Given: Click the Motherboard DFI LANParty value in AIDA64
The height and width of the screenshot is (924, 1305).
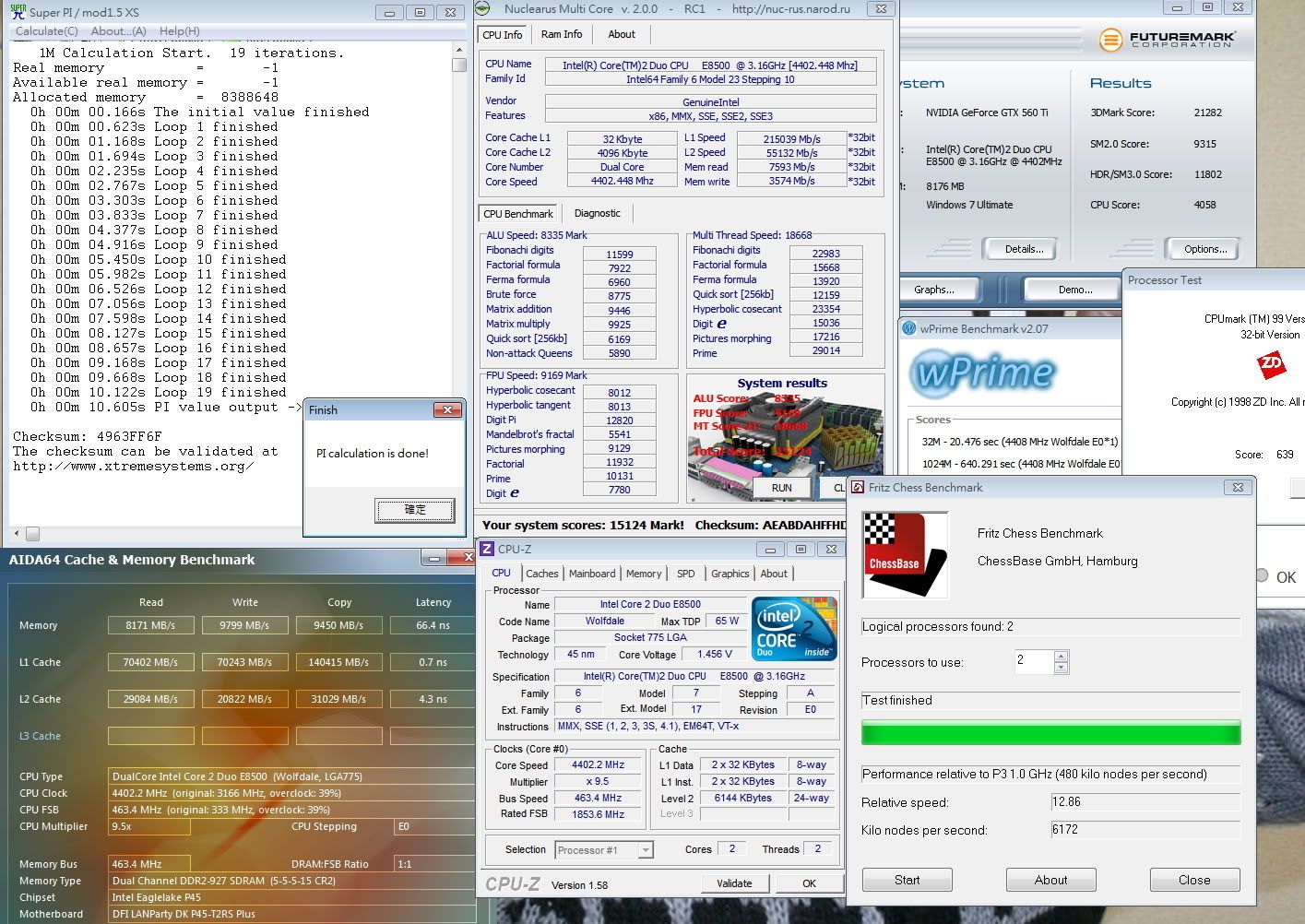Looking at the screenshot, I should pos(291,914).
